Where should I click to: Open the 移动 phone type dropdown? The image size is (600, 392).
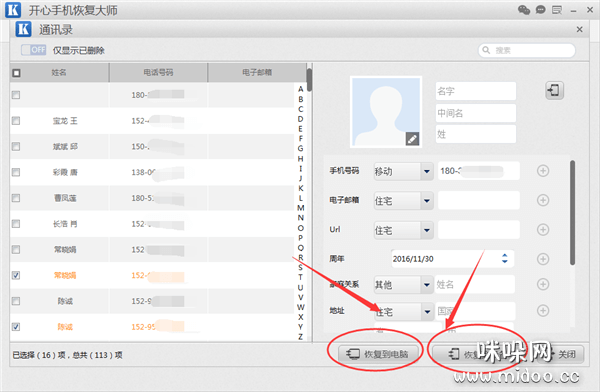(x=403, y=171)
